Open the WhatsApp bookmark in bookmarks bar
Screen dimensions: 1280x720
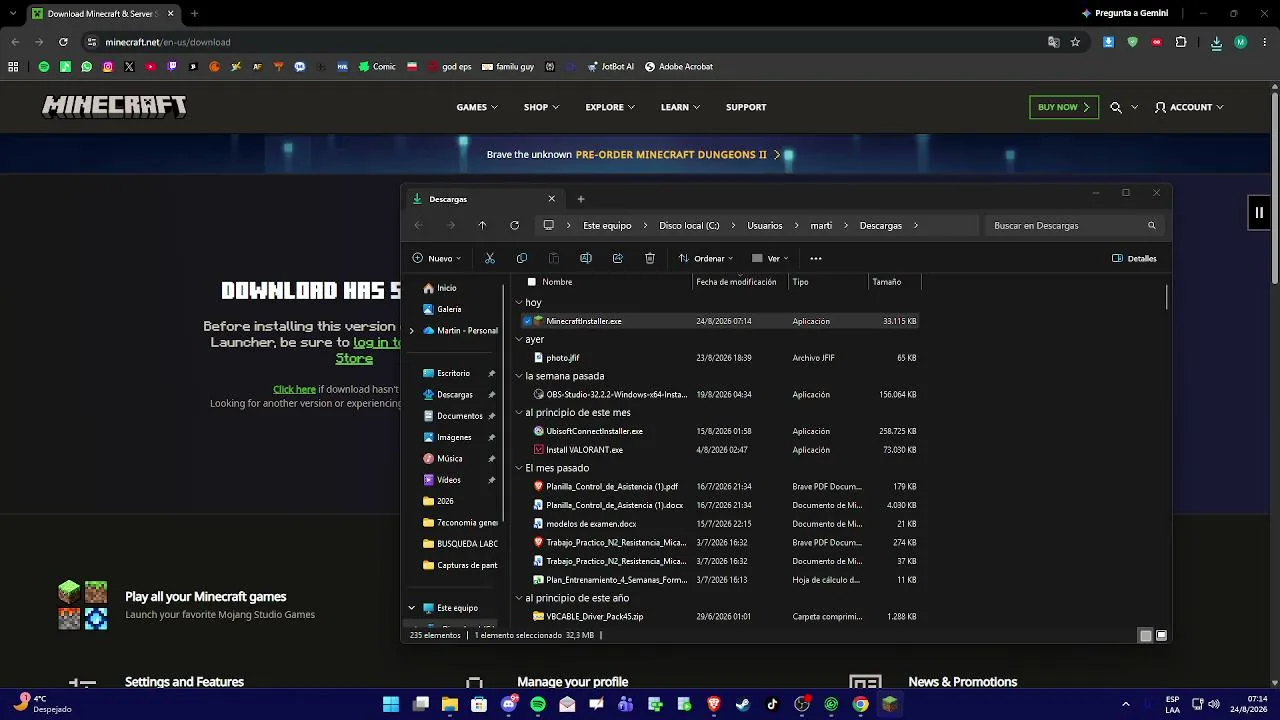pyautogui.click(x=87, y=67)
